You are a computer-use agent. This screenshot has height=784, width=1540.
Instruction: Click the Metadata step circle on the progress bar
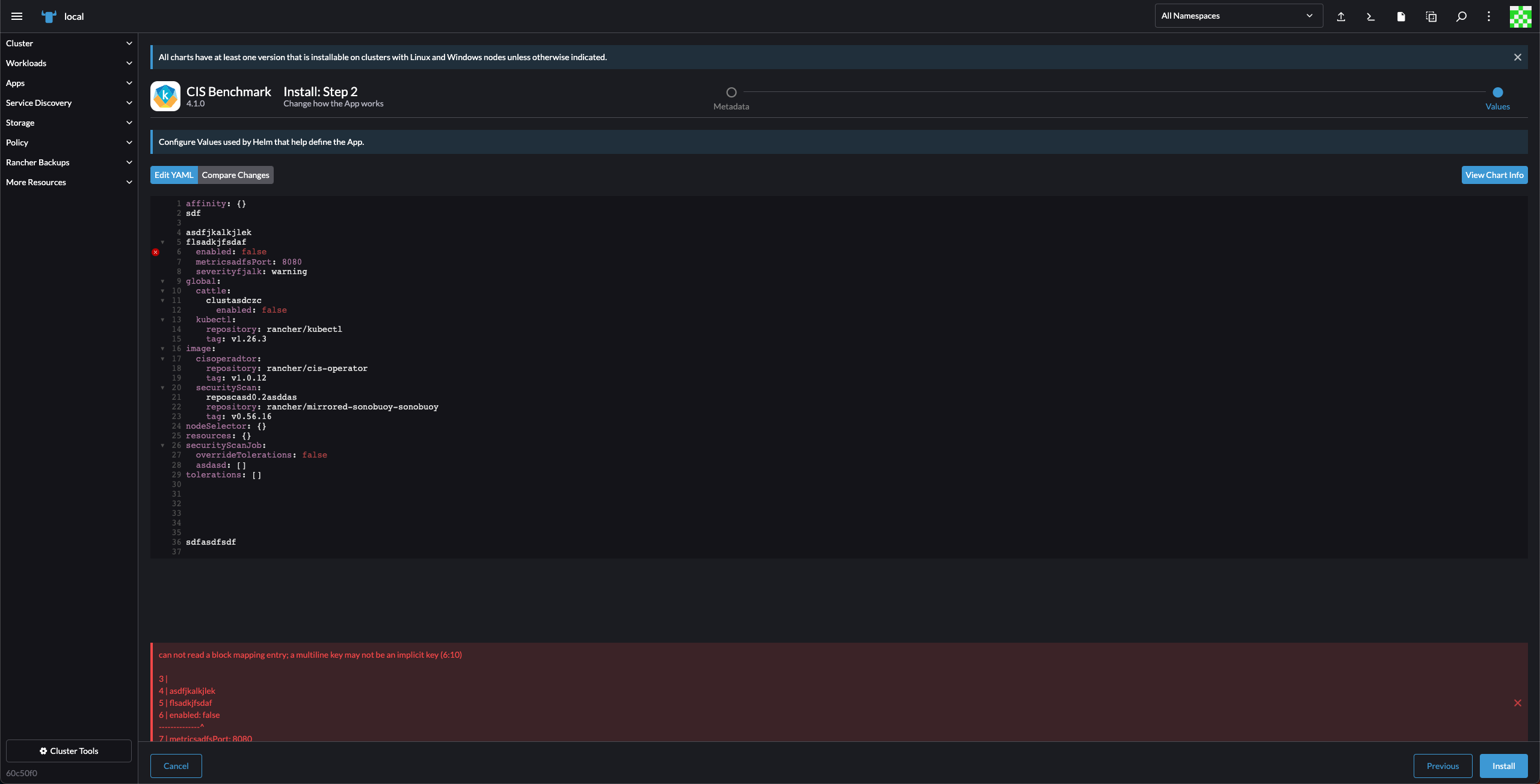click(731, 92)
